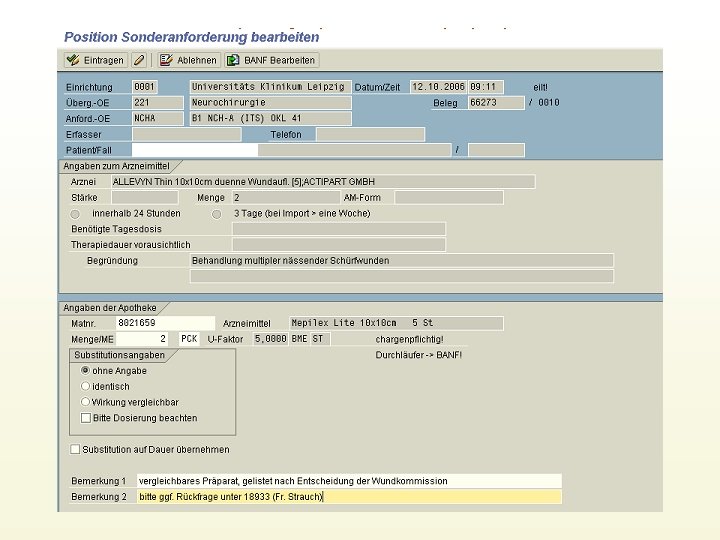Select the 'Angaben zum Arzneimittel' tab header
This screenshot has width=720, height=540.
point(116,166)
